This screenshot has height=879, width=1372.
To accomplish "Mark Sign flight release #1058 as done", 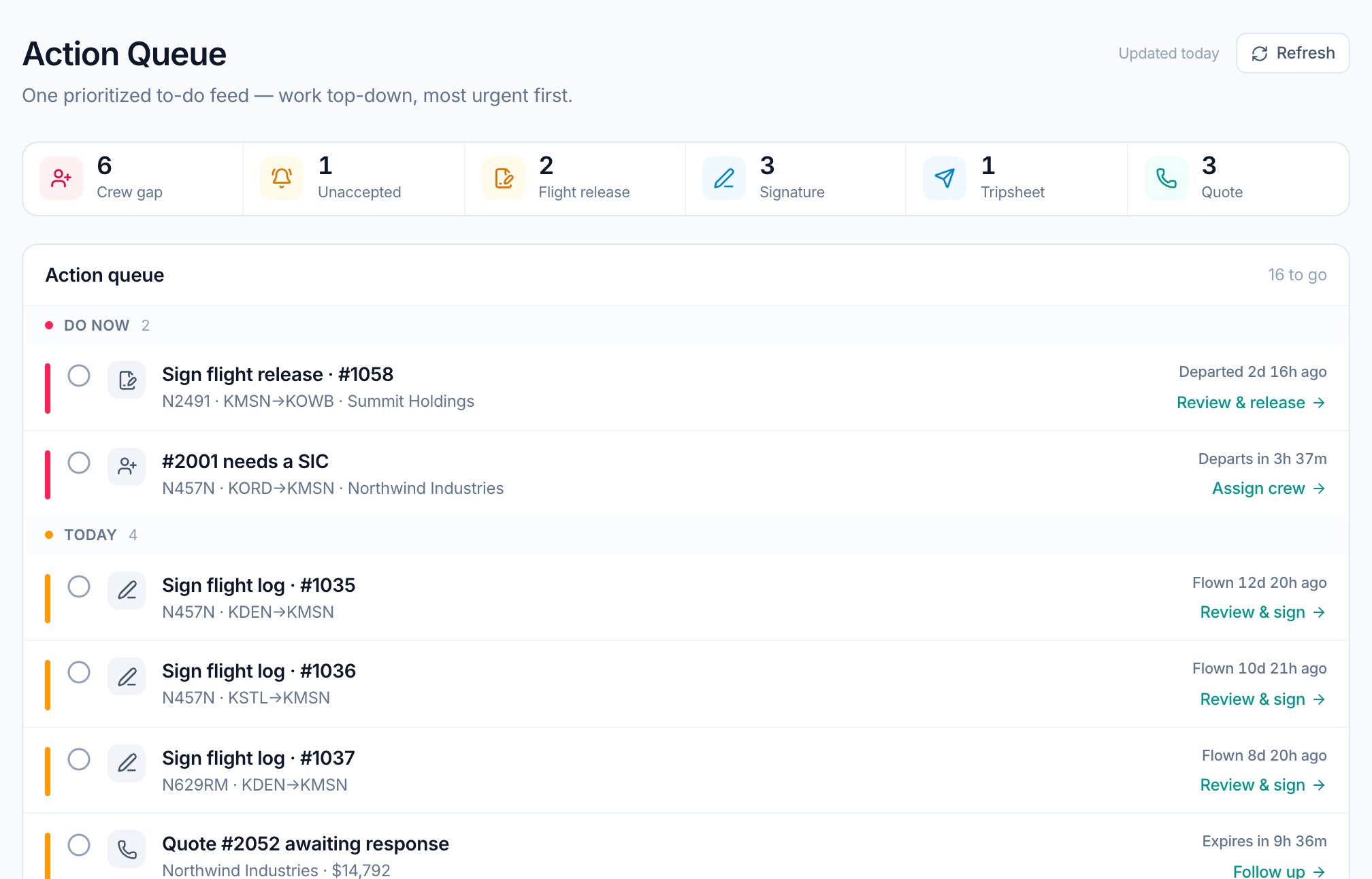I will tap(79, 376).
